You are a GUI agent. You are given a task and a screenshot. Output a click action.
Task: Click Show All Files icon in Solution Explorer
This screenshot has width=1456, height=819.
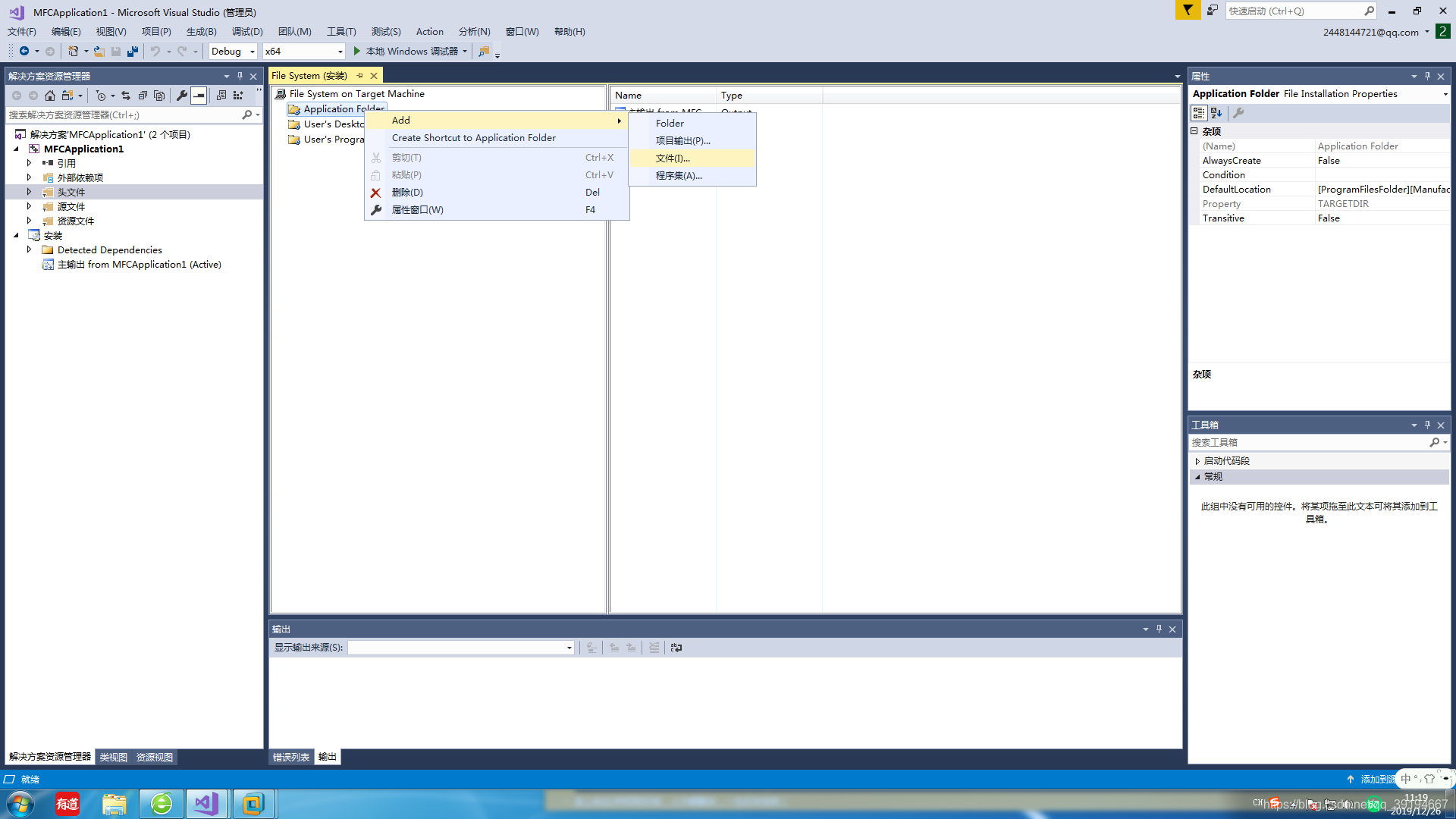159,96
